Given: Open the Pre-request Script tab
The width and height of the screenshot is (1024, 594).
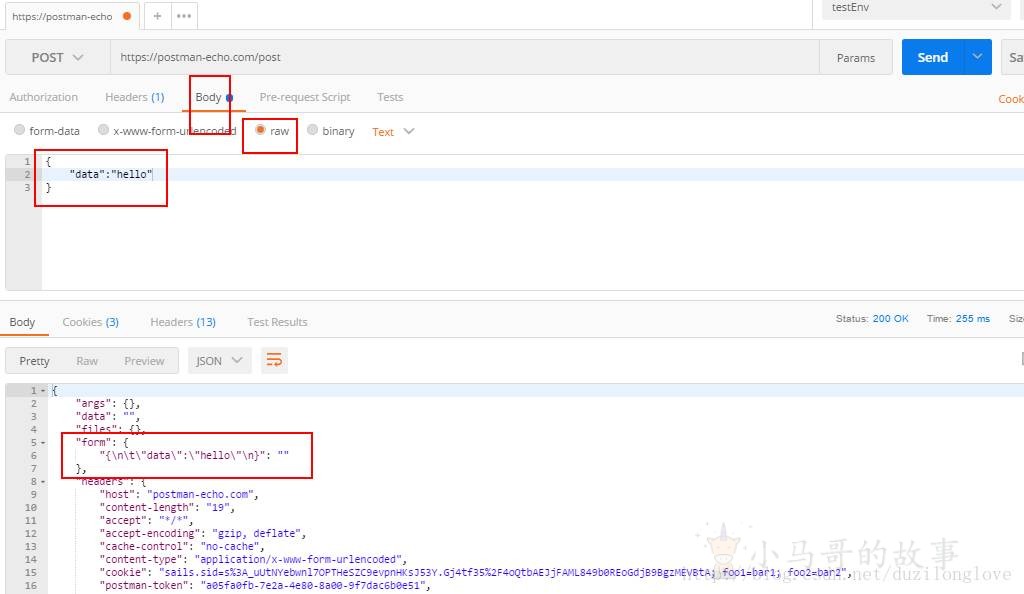Looking at the screenshot, I should click(305, 97).
